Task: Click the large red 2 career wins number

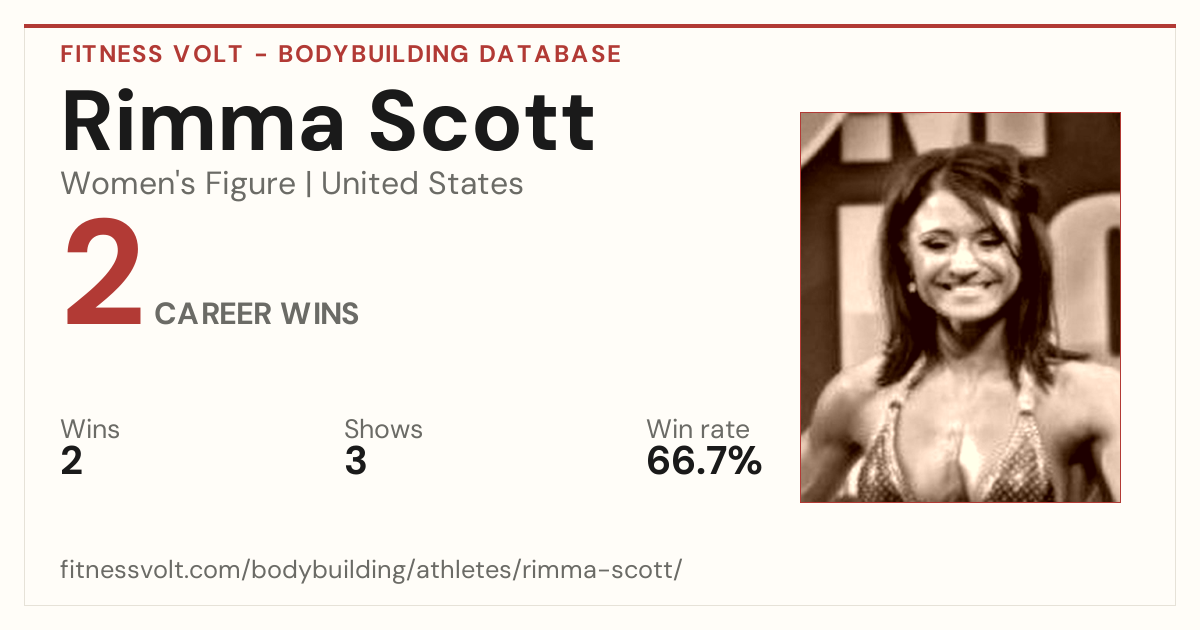Action: 103,276
